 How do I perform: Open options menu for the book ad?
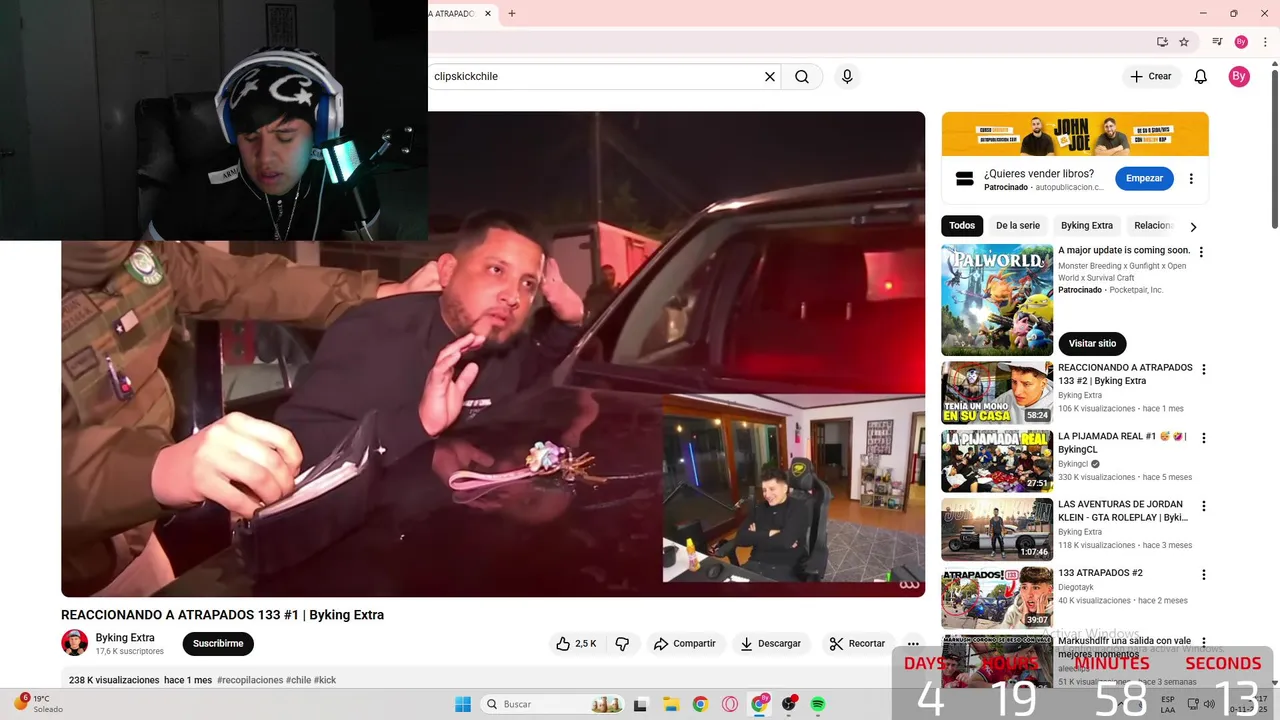(1191, 179)
